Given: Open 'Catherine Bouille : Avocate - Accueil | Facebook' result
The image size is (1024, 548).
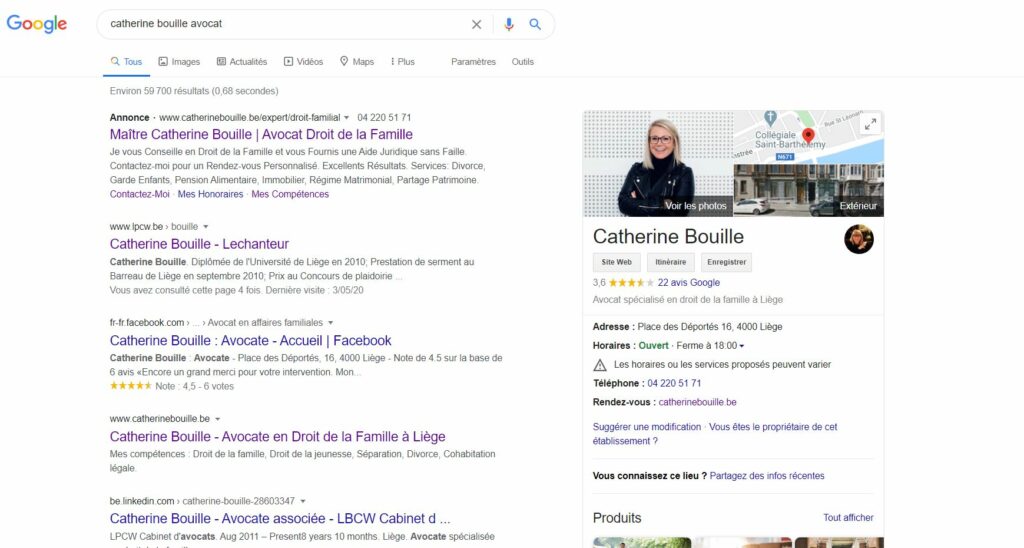Looking at the screenshot, I should (251, 340).
